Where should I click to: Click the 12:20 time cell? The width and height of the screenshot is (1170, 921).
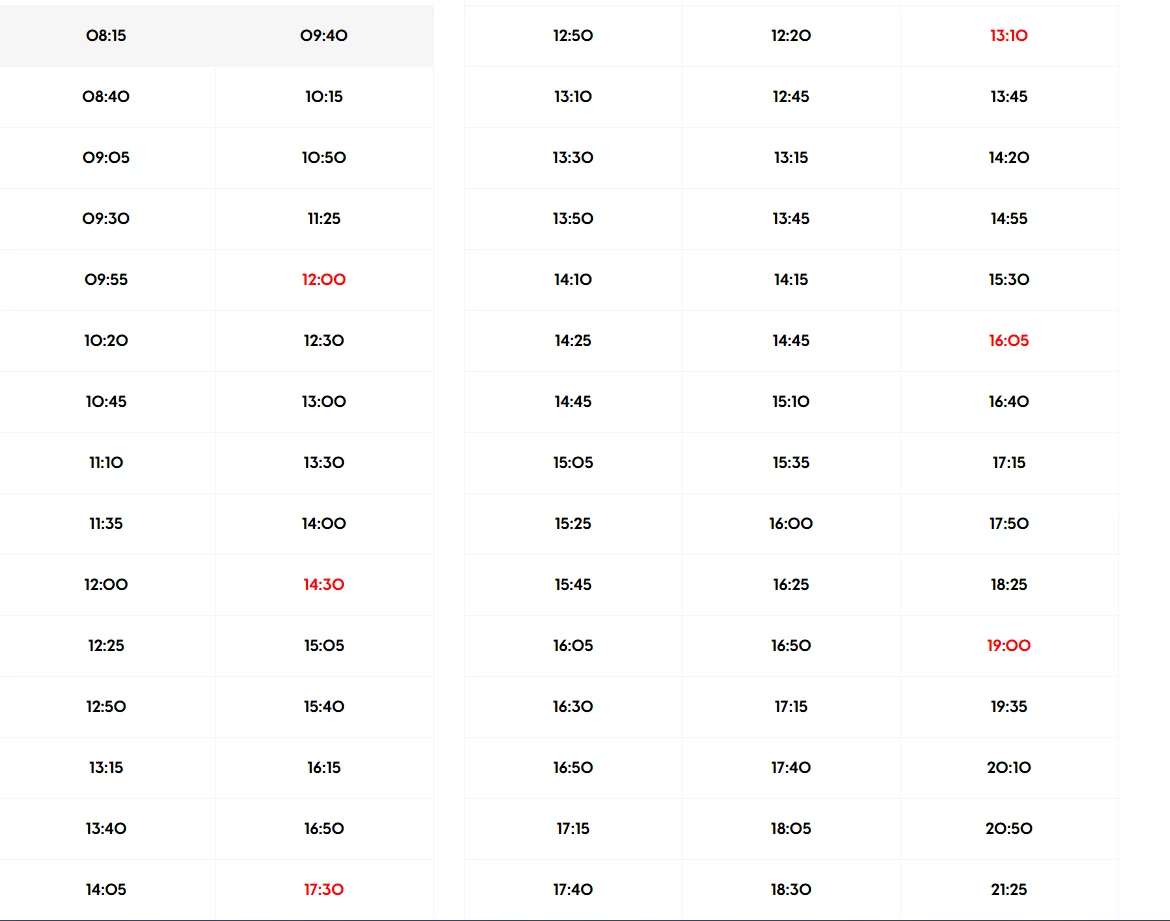[x=791, y=36]
